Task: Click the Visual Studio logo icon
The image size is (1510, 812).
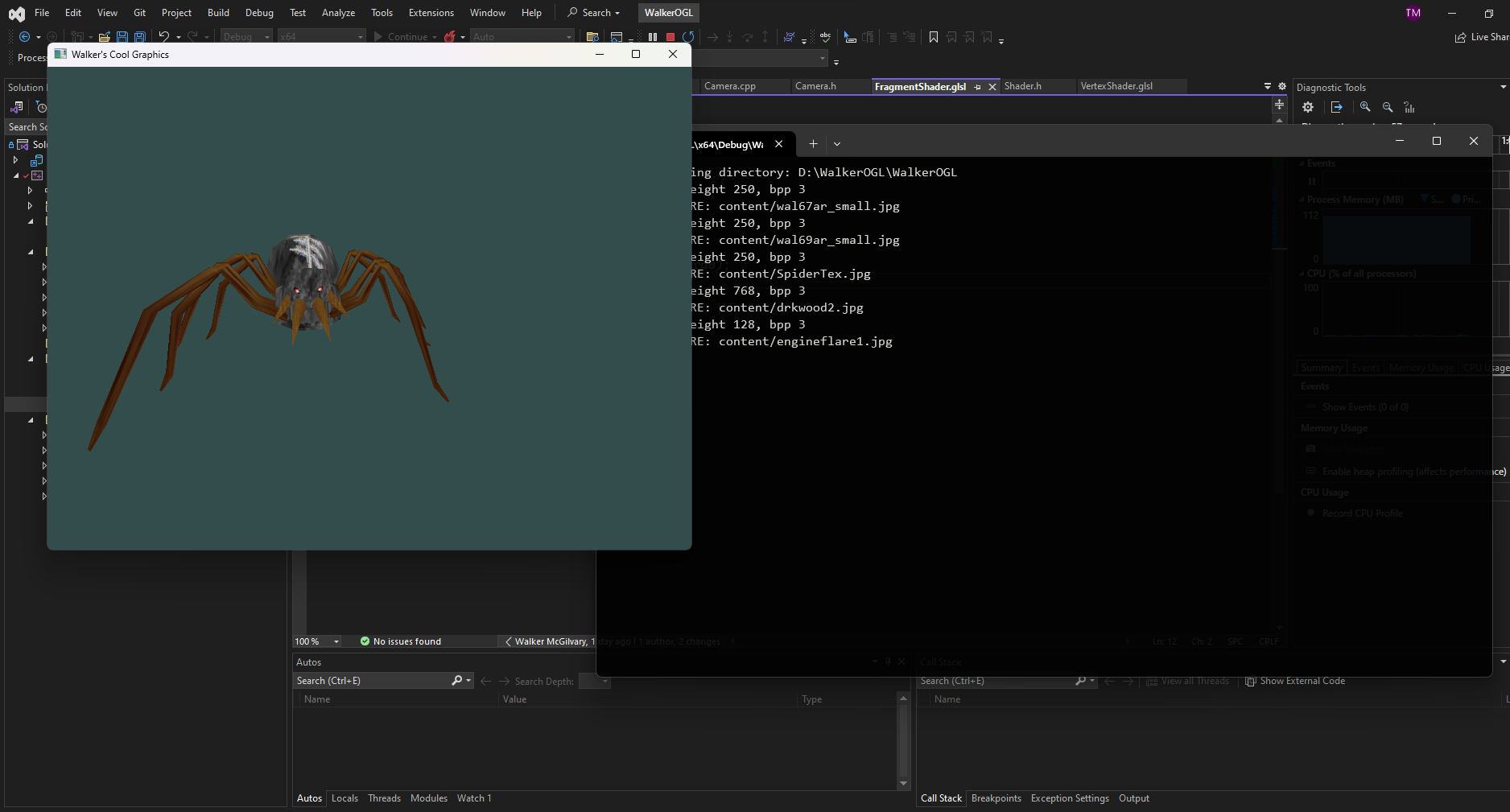Action: (16, 13)
